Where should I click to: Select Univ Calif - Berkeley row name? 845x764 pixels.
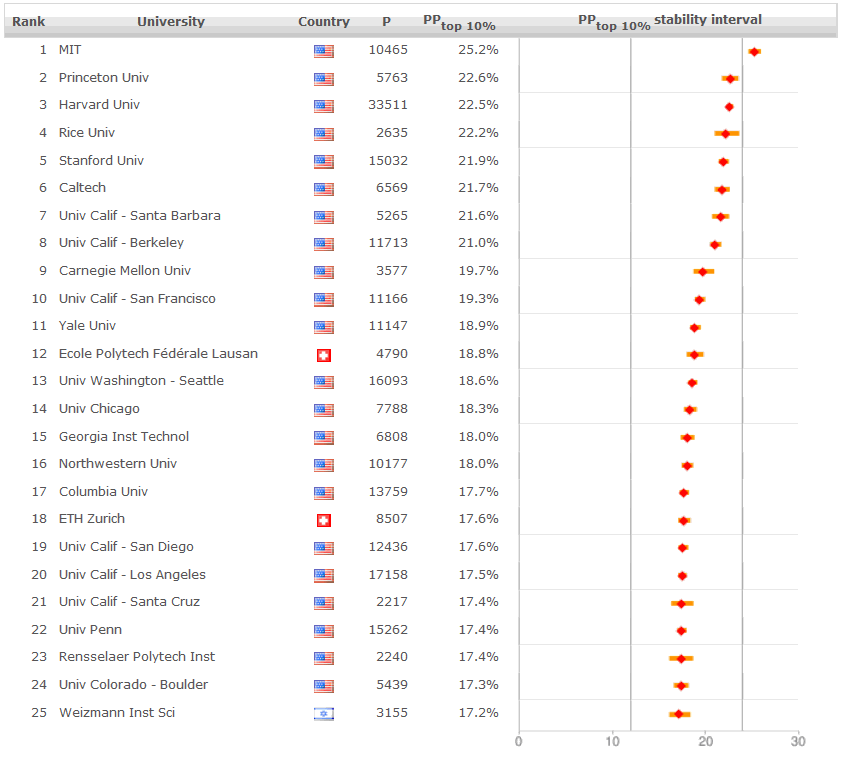(x=121, y=242)
